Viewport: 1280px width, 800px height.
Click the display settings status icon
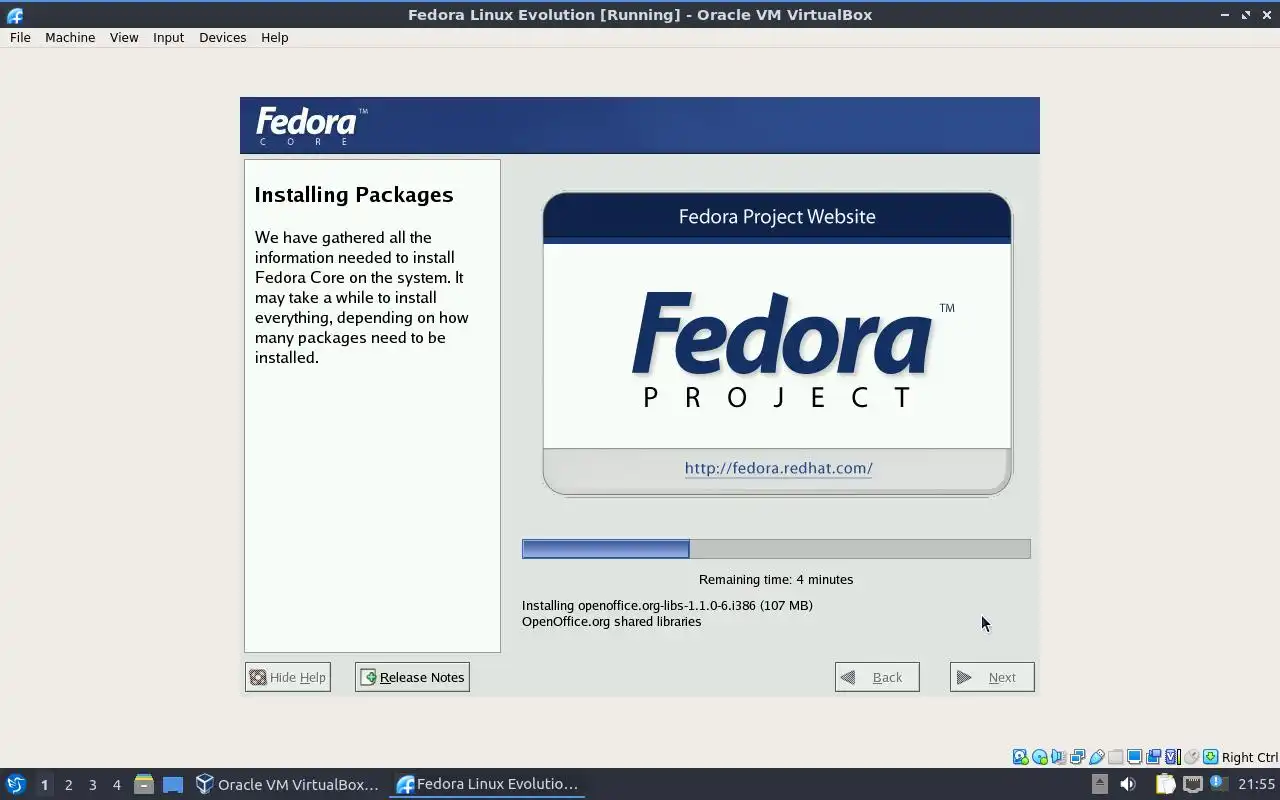1134,757
